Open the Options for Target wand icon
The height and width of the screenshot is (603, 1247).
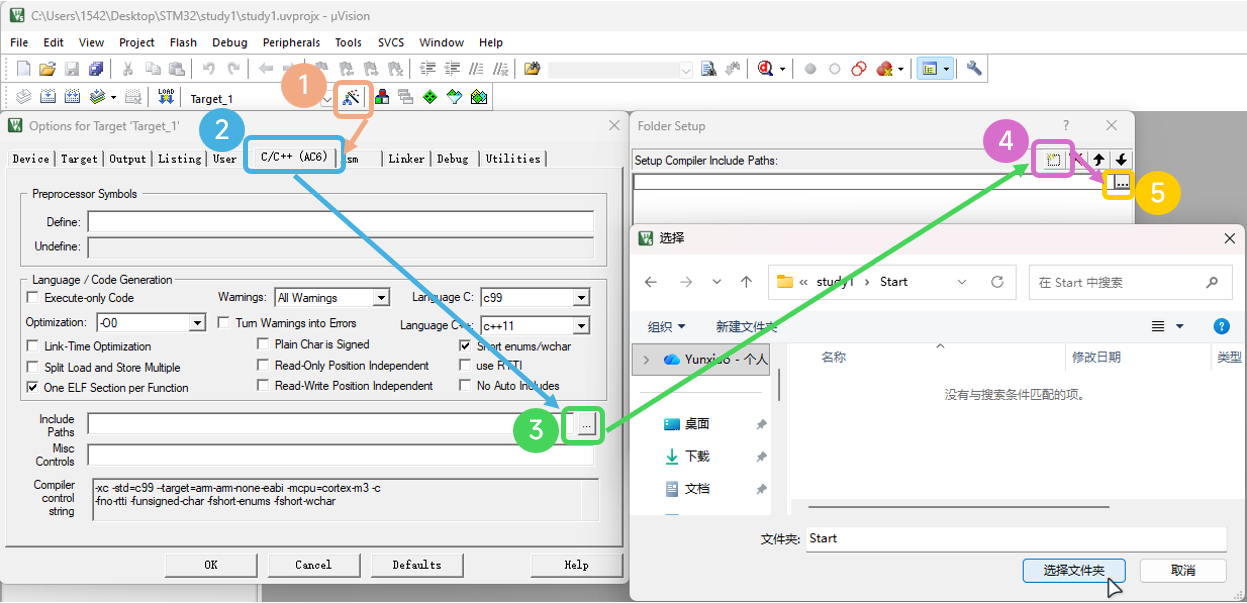tap(351, 97)
